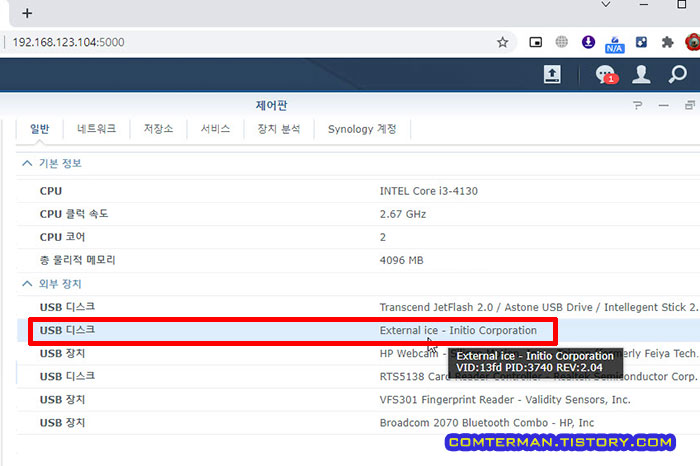
Task: Click the browser tab search chevron
Action: coord(605,4)
